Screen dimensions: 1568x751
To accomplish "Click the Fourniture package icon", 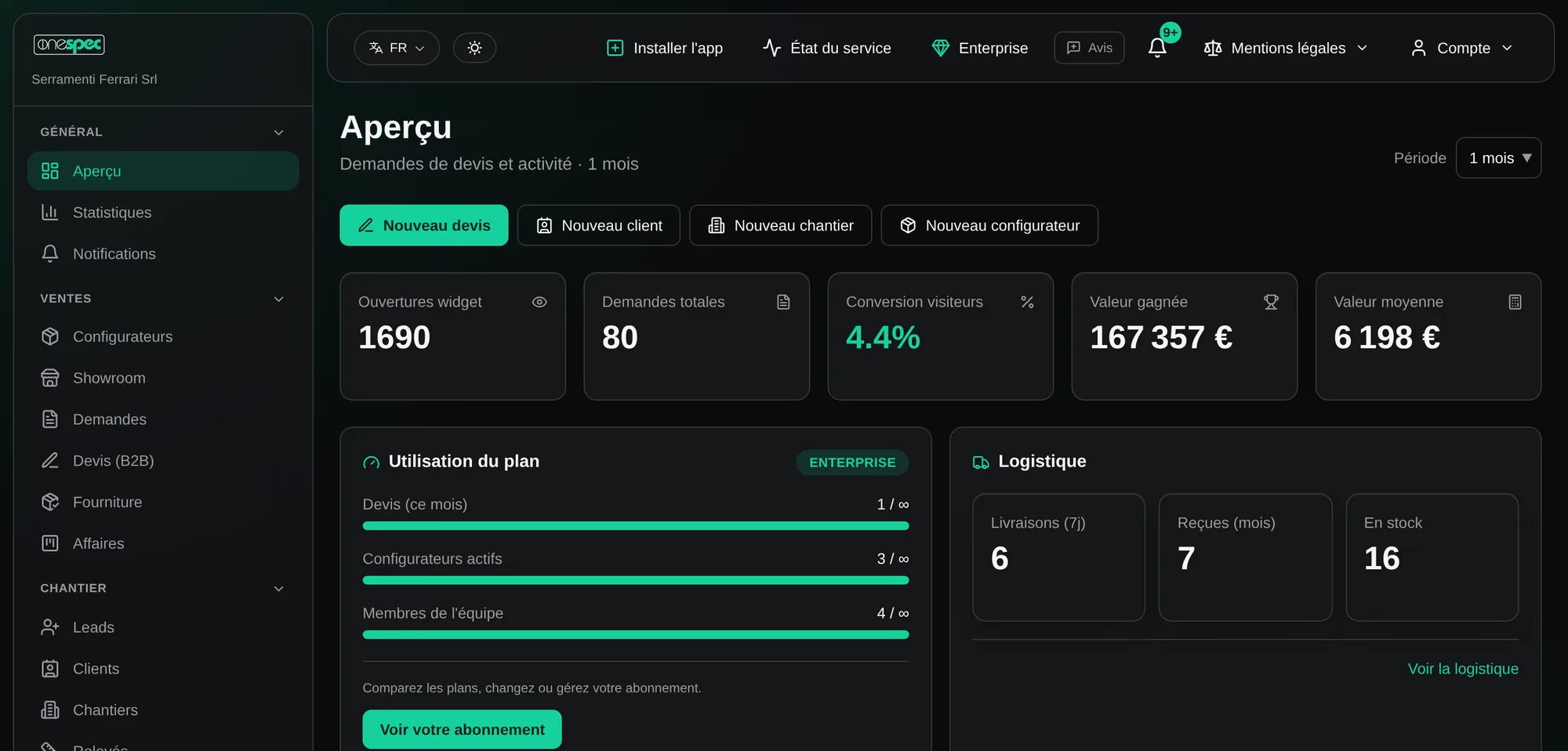I will point(50,502).
